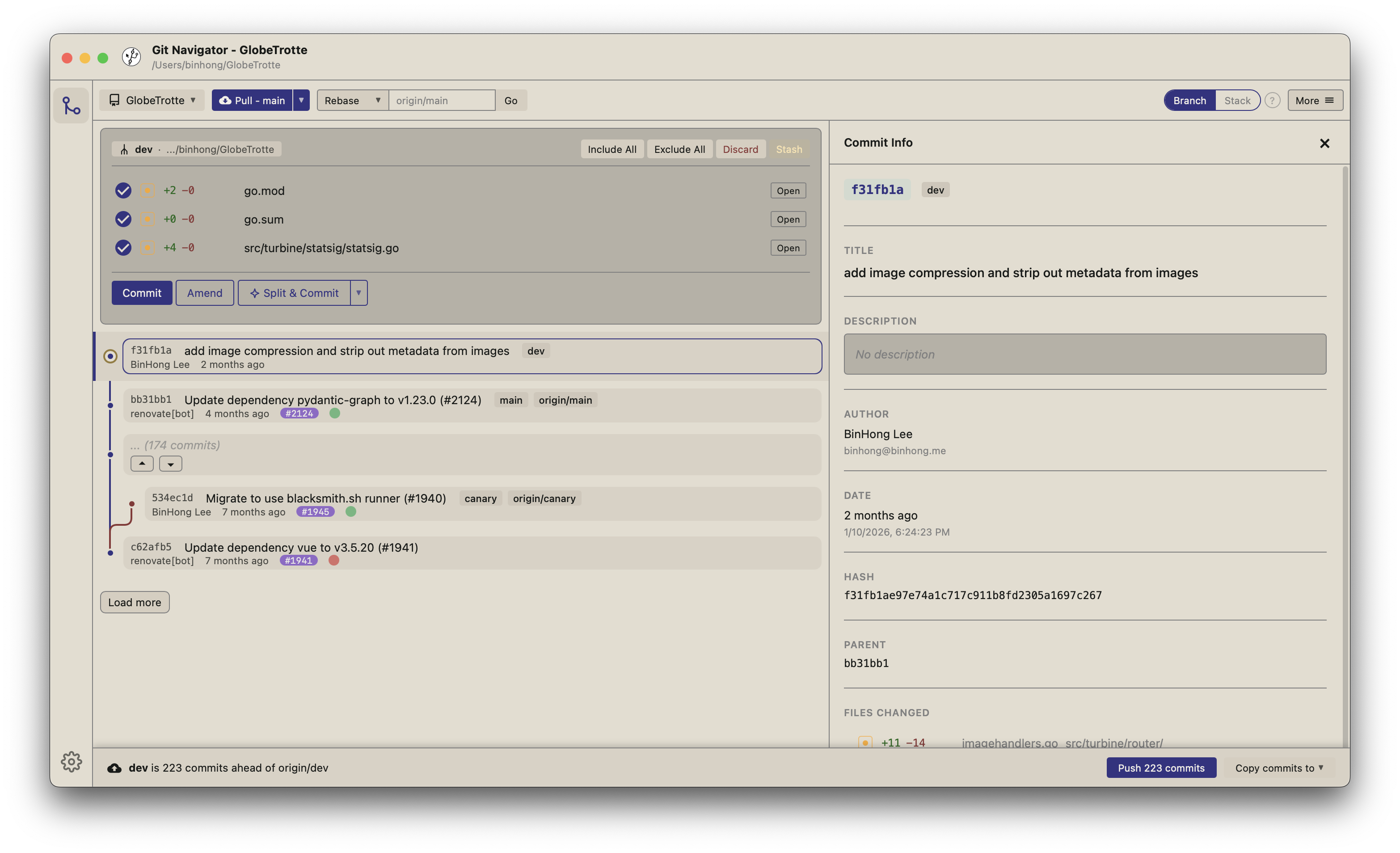Image resolution: width=1400 pixels, height=853 pixels.
Task: Click the branch icon beside dev header
Action: click(x=124, y=149)
